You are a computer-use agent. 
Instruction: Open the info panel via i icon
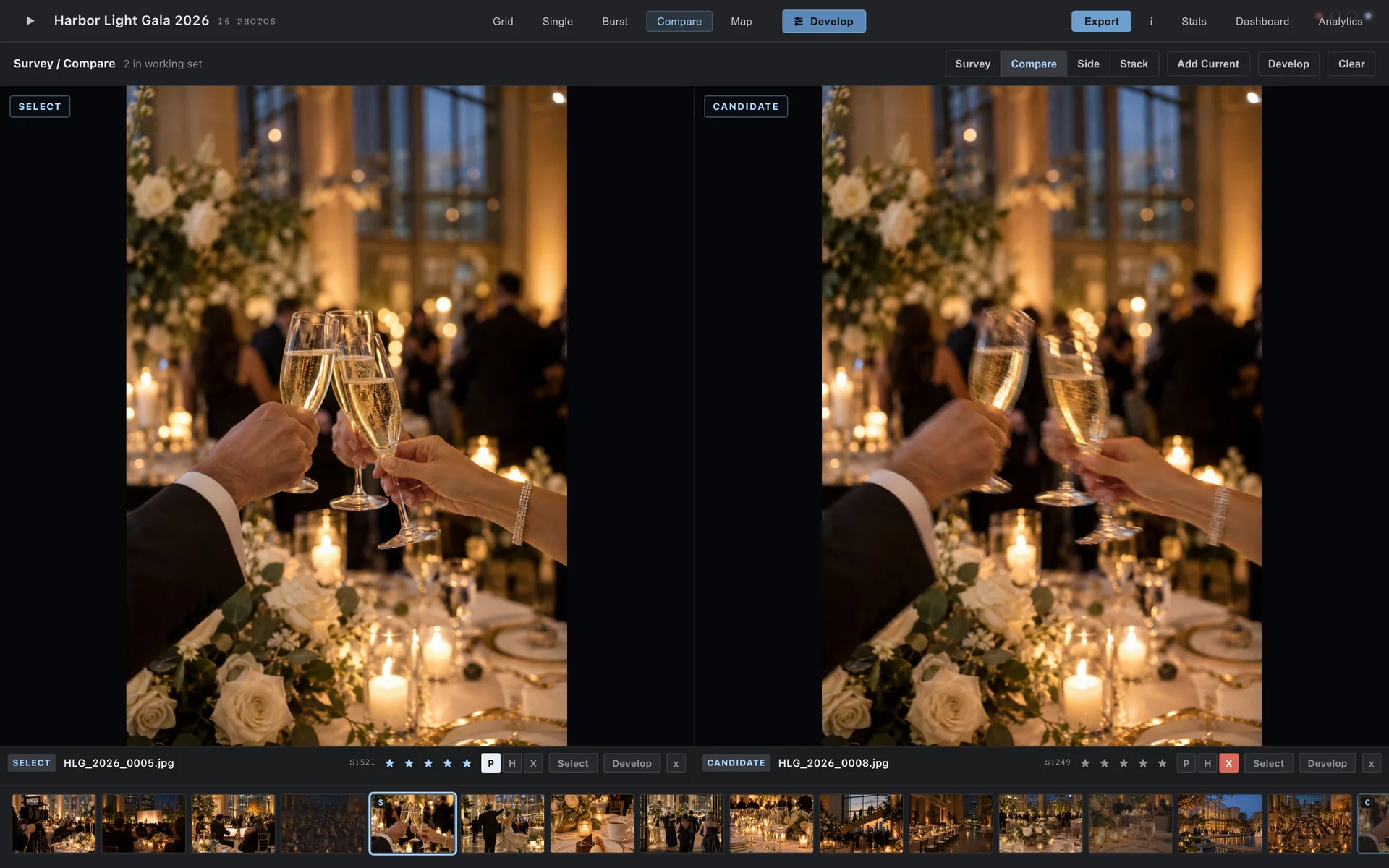[x=1151, y=22]
